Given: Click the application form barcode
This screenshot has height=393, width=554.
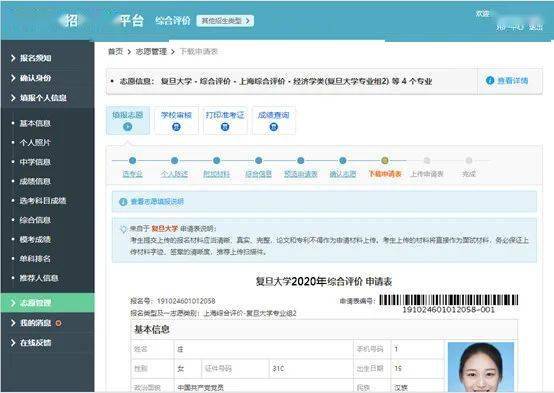Looking at the screenshot, I should coord(448,300).
